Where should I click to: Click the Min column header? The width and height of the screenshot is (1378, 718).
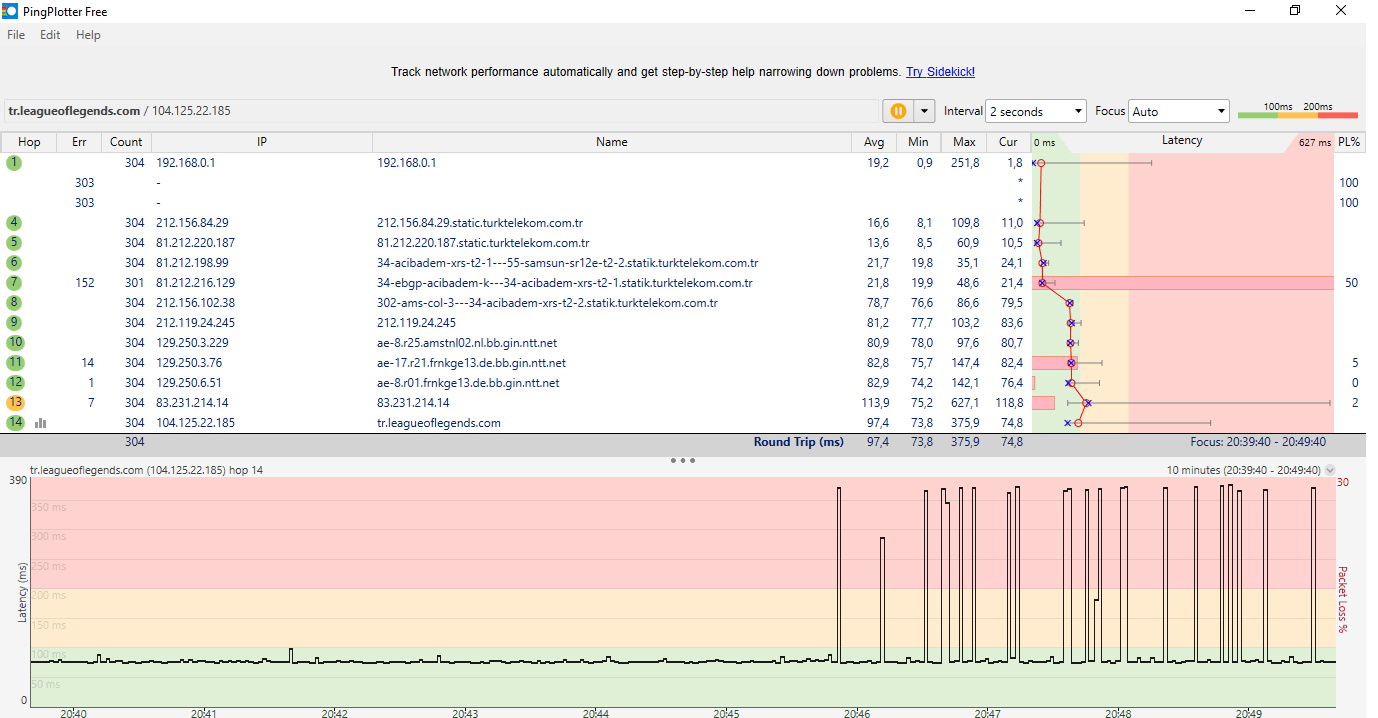coord(918,142)
